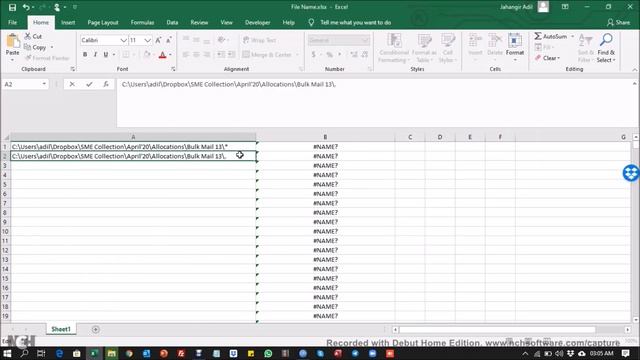Decrease font size with the small A
640x360 pixels.
pos(169,40)
